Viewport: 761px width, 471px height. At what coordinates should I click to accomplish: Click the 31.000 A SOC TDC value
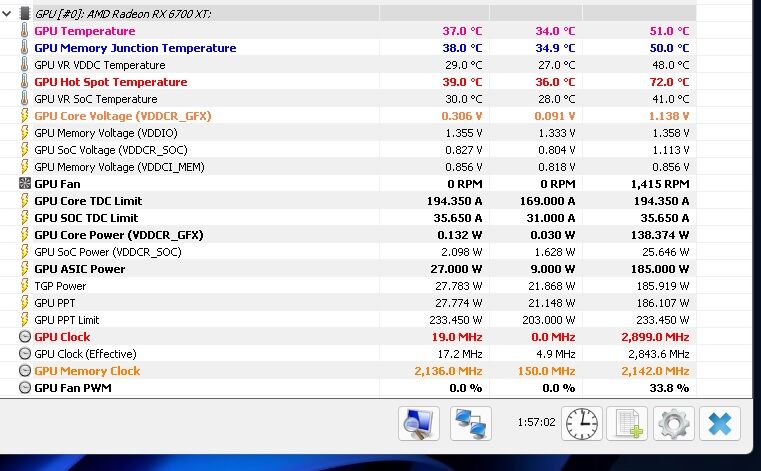pyautogui.click(x=551, y=218)
